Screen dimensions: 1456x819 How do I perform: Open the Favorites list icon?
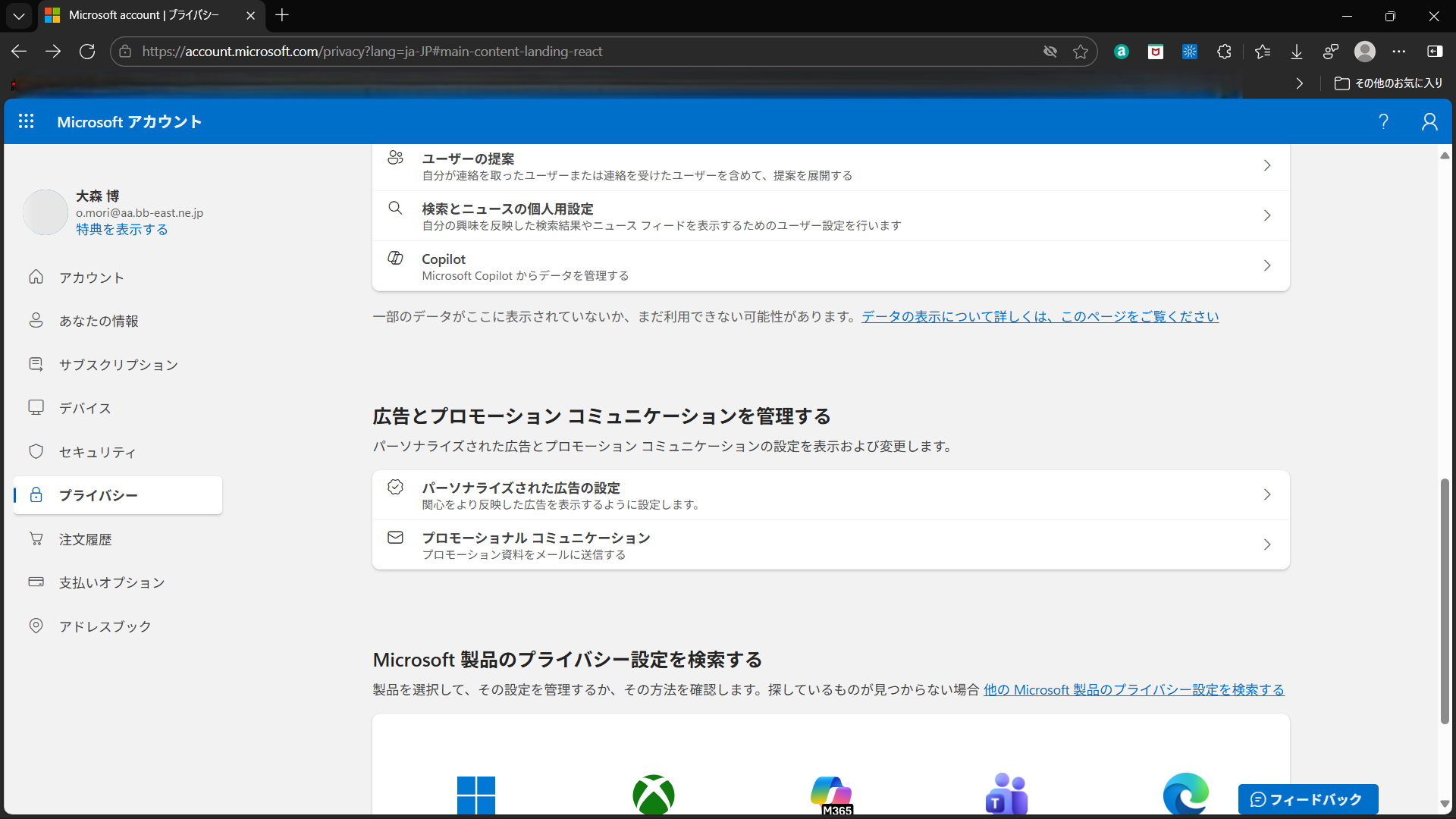[x=1263, y=52]
